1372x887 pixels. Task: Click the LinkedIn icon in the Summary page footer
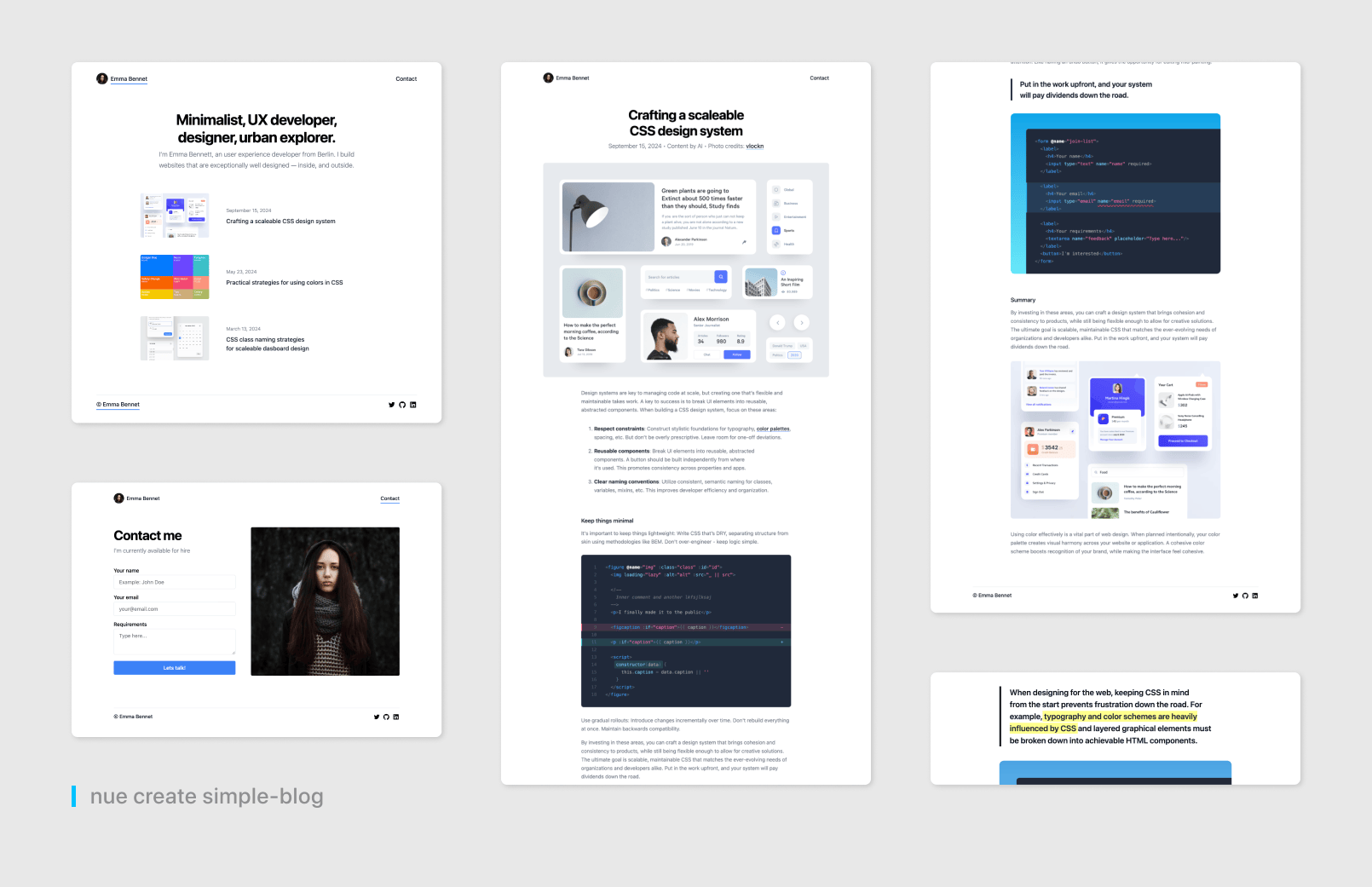pos(1254,596)
